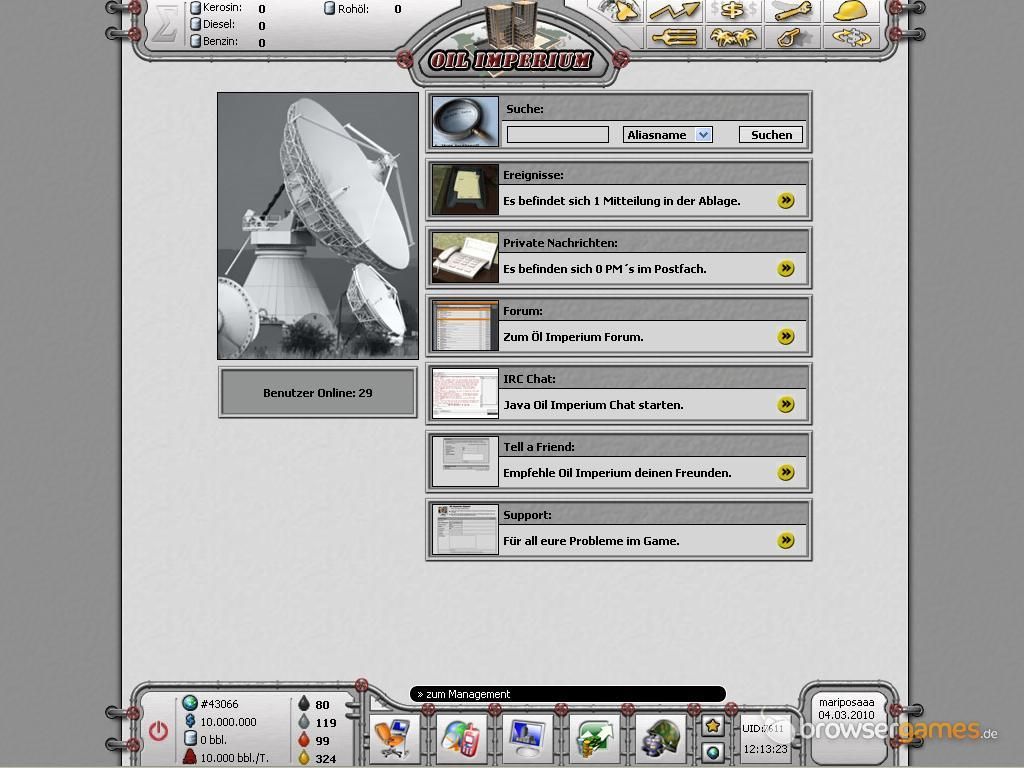
Task: Click the globe rank icon beside #43066
Action: pos(189,703)
